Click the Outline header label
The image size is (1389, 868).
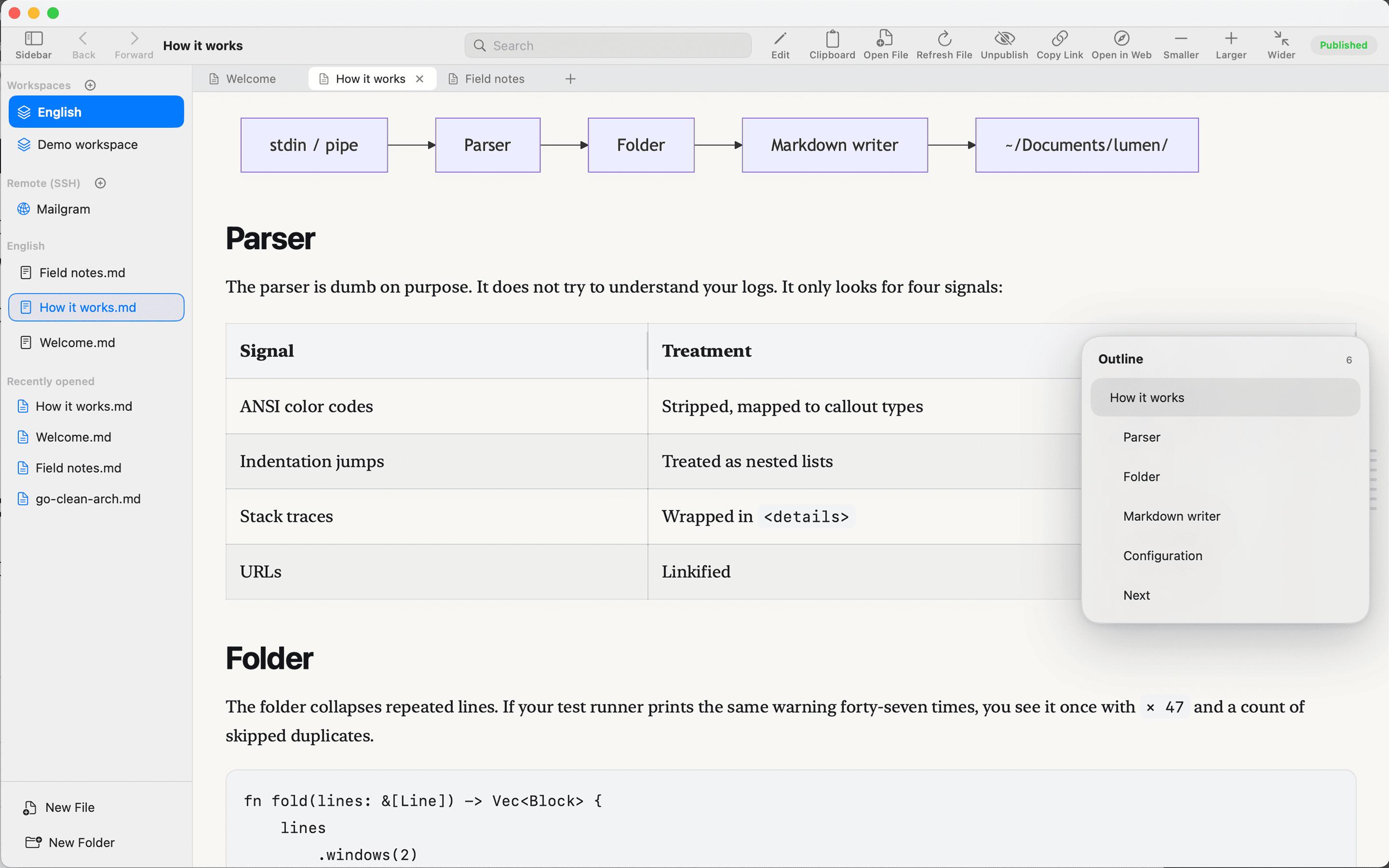click(x=1120, y=359)
